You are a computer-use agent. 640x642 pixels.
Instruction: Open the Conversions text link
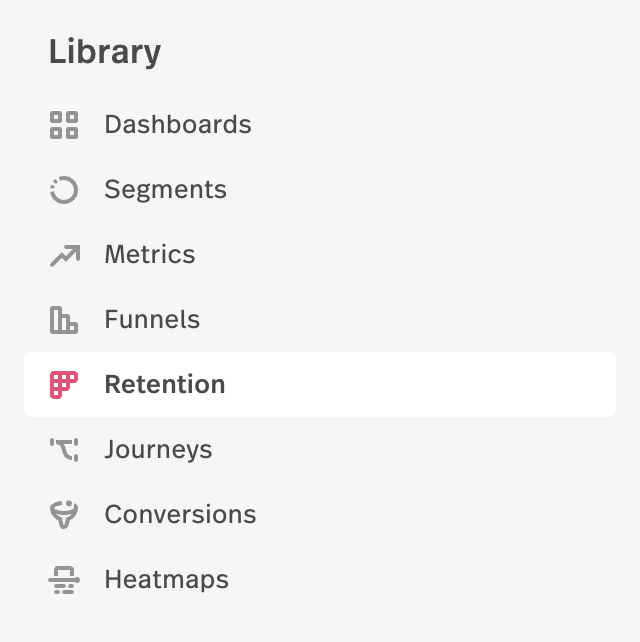[x=180, y=514]
